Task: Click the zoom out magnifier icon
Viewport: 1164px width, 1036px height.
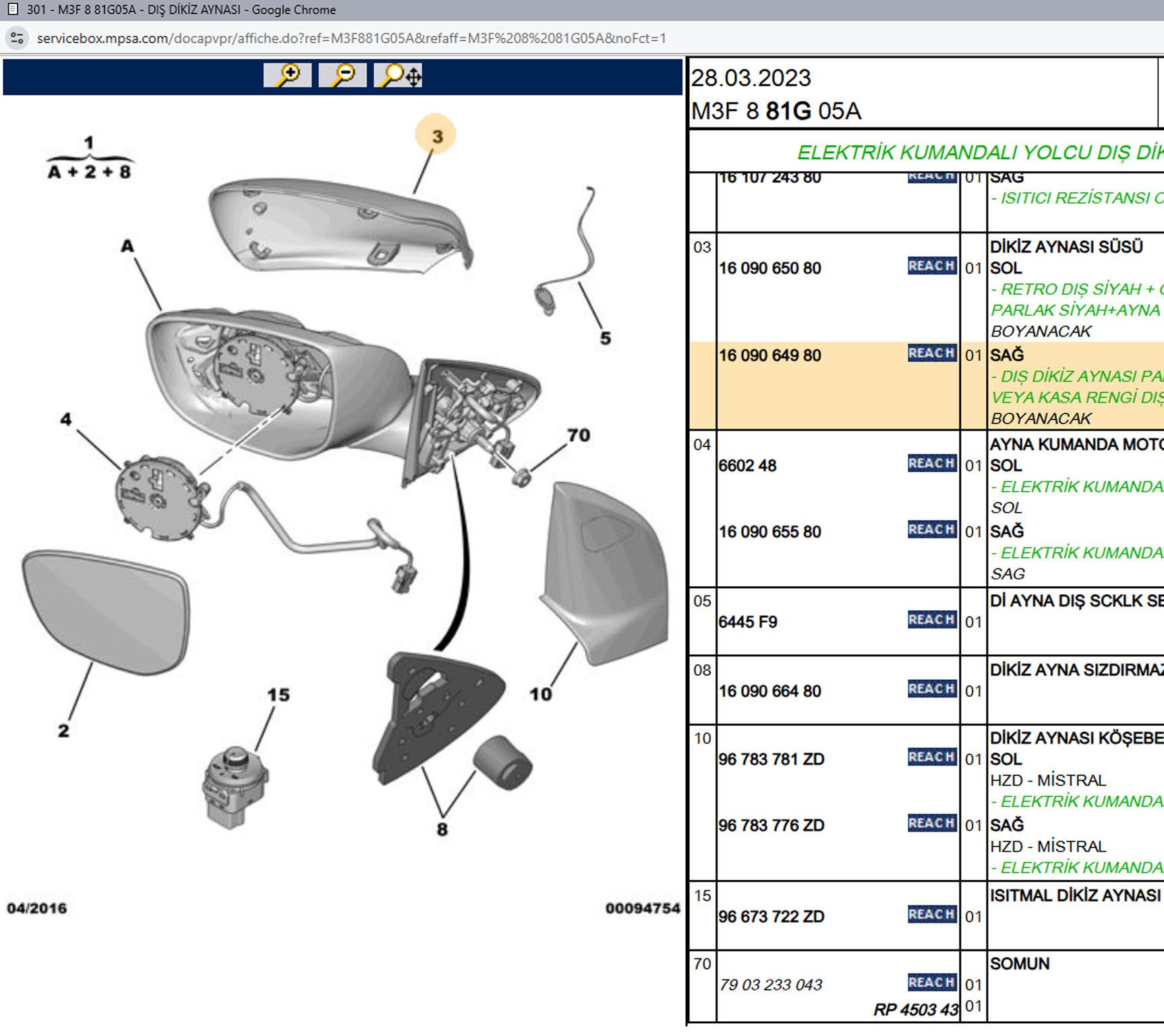Action: [343, 75]
